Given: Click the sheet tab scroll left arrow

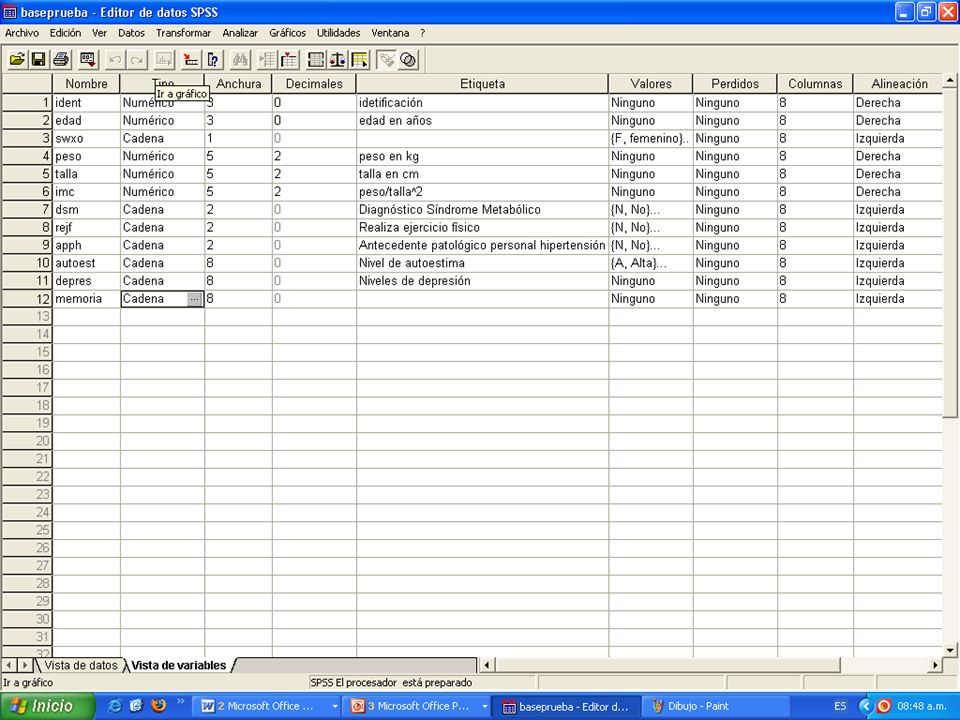Looking at the screenshot, I should click(x=10, y=665).
